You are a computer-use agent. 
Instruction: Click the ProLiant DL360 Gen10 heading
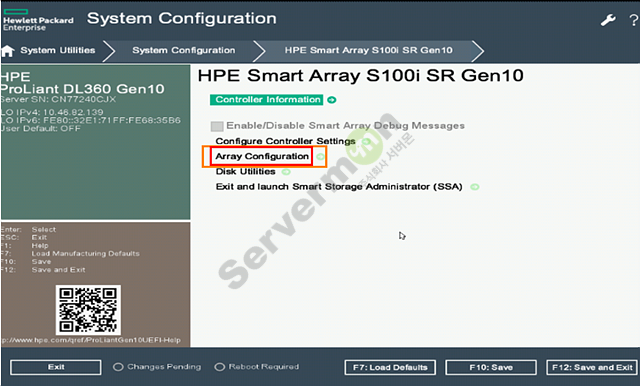pos(82,89)
